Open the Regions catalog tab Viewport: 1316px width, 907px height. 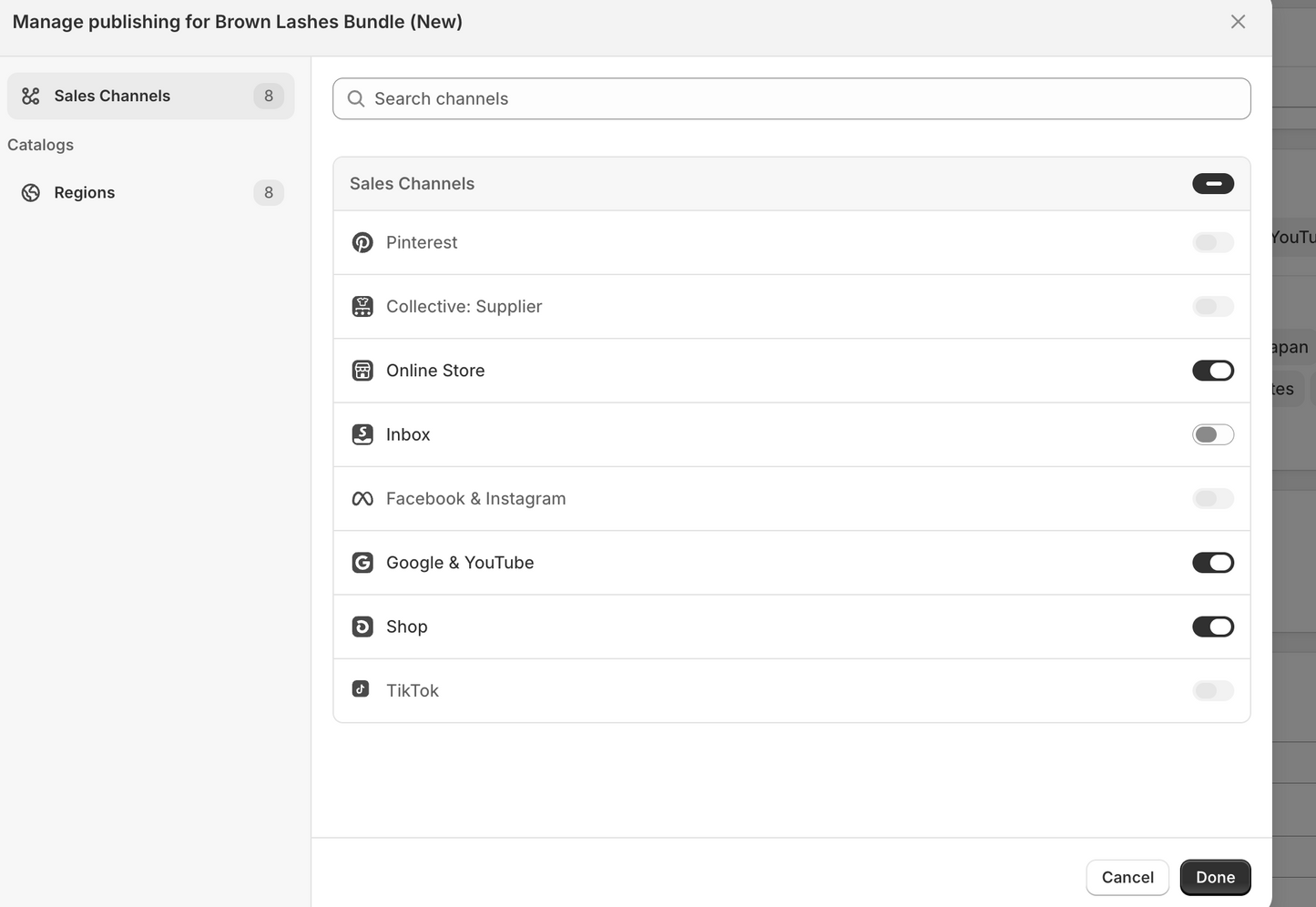150,193
